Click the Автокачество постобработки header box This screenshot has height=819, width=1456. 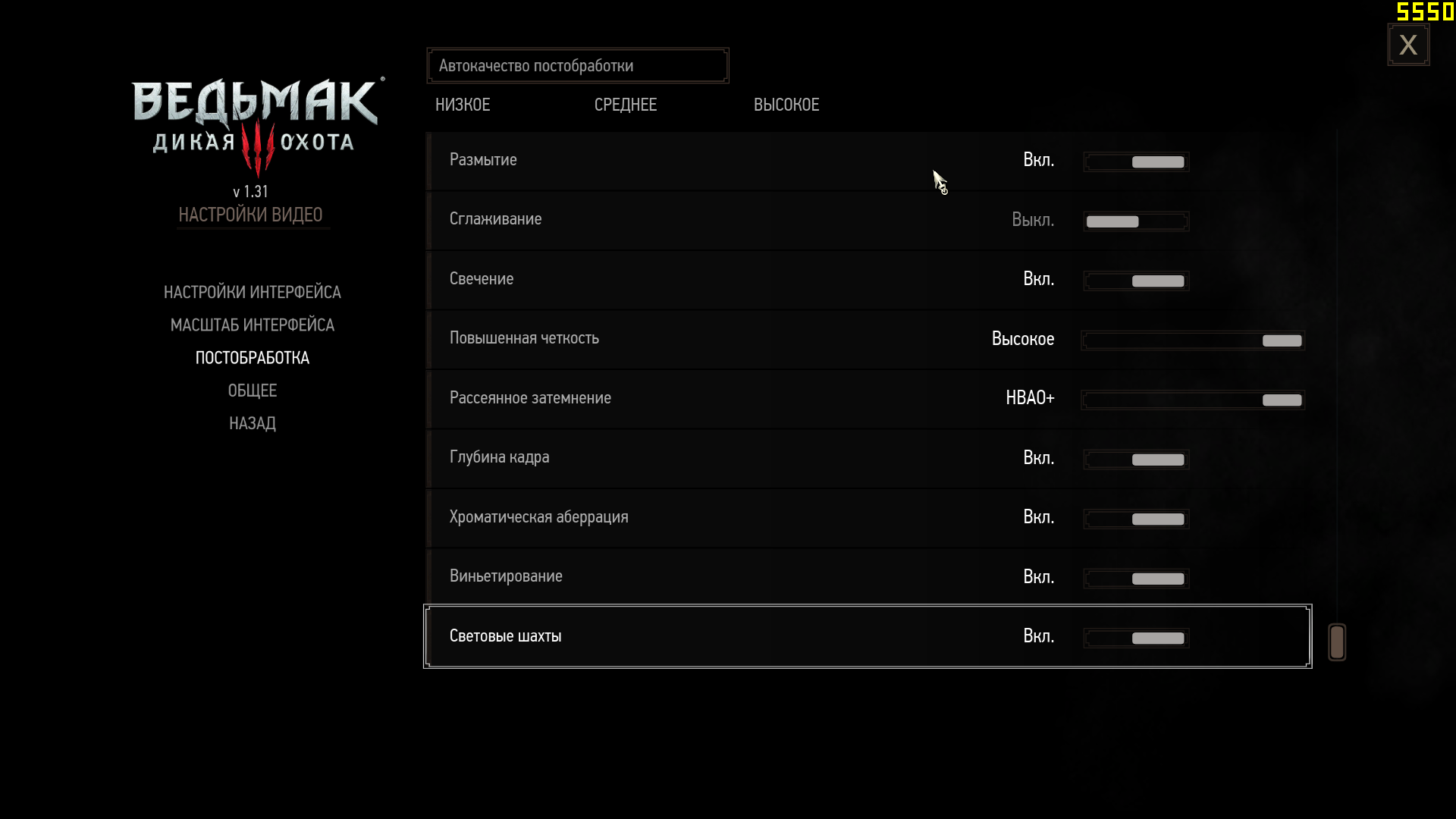(578, 66)
